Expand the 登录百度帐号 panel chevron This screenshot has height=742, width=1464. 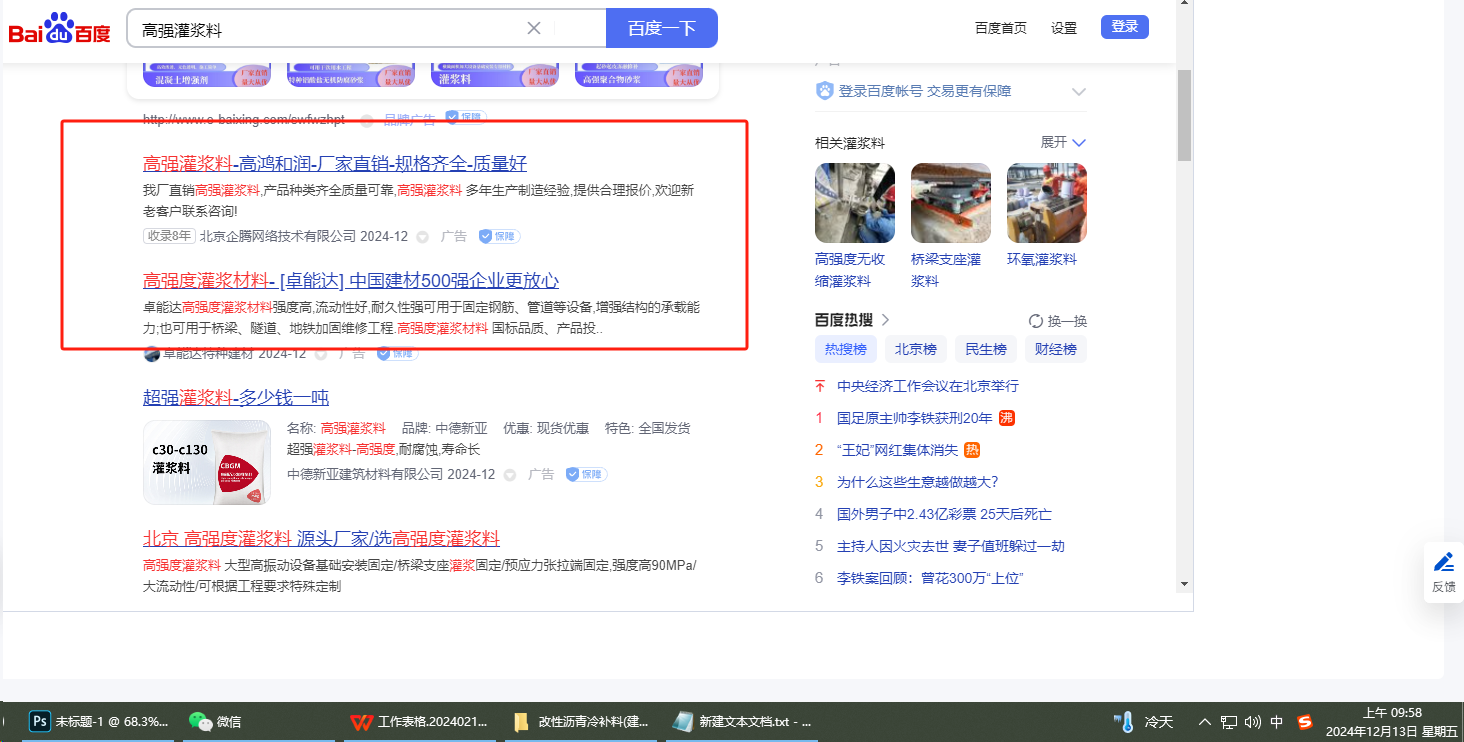1079,91
